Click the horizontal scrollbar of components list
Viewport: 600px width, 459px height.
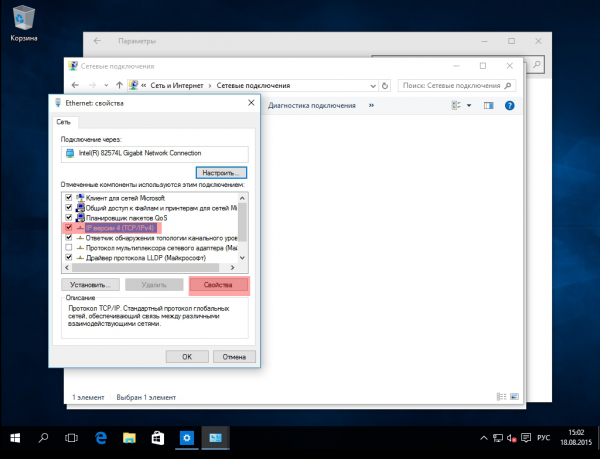[150, 268]
